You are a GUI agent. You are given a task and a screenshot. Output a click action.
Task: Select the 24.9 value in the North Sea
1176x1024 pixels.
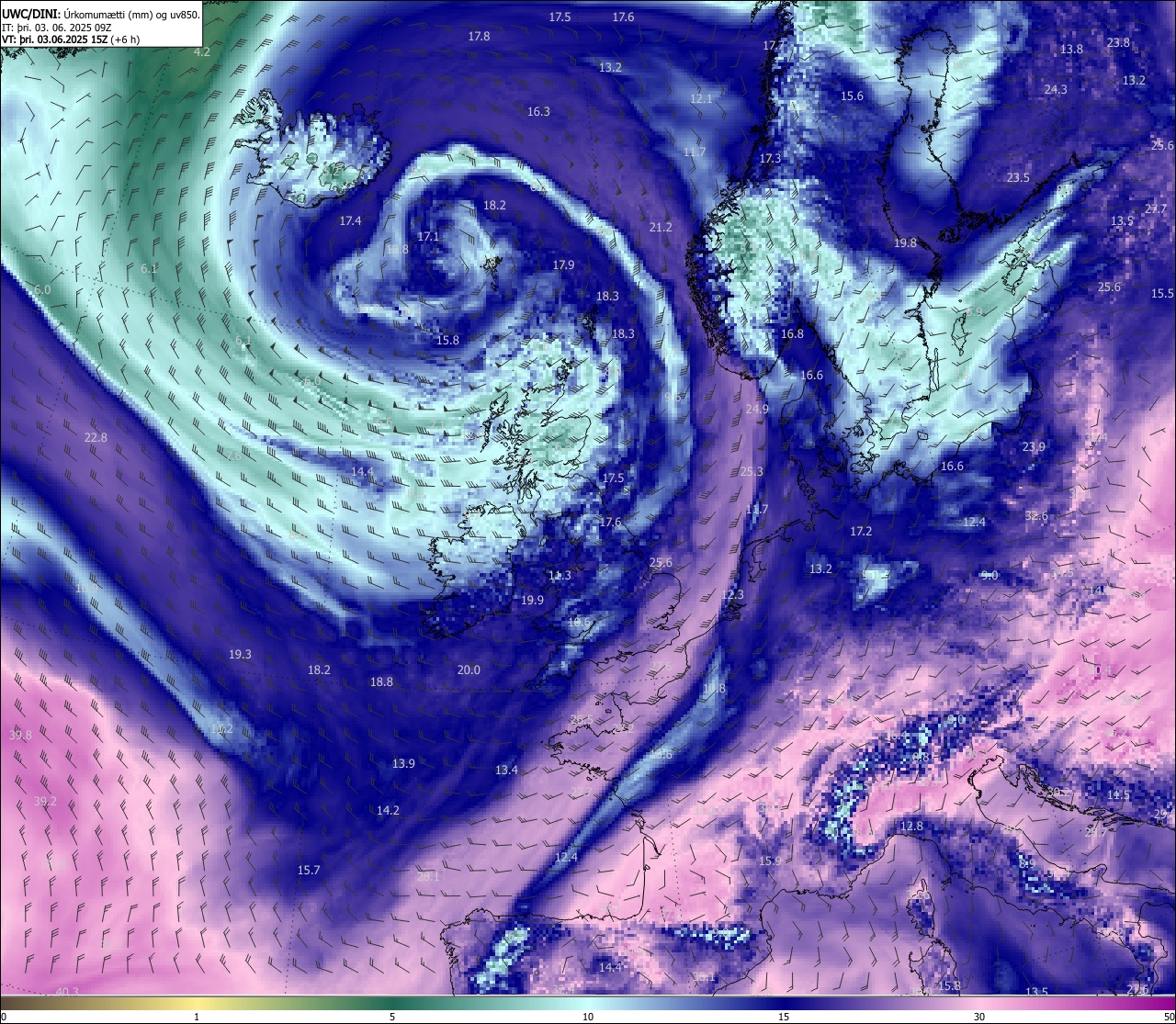tap(757, 410)
